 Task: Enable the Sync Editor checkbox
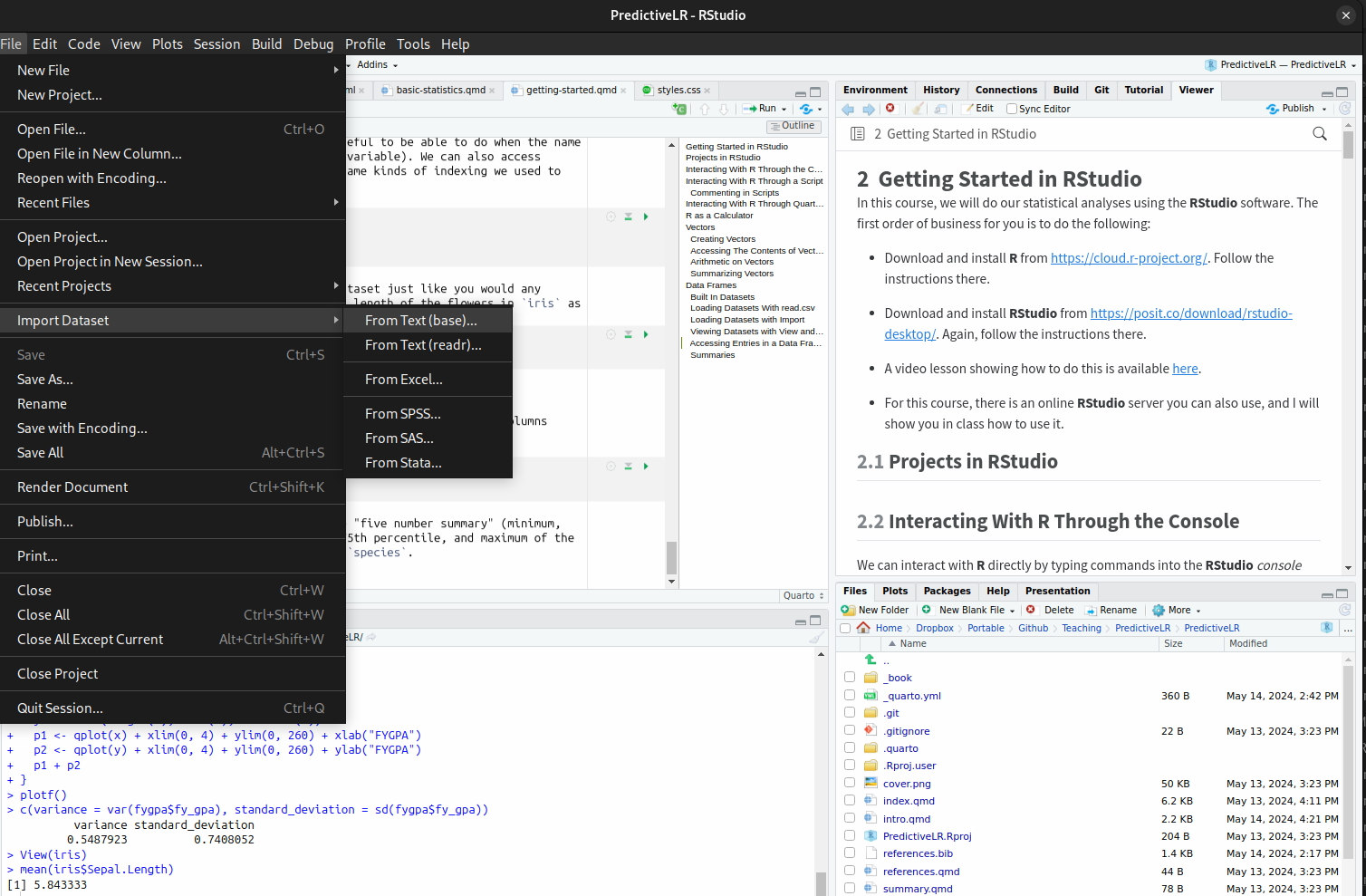pos(1012,109)
